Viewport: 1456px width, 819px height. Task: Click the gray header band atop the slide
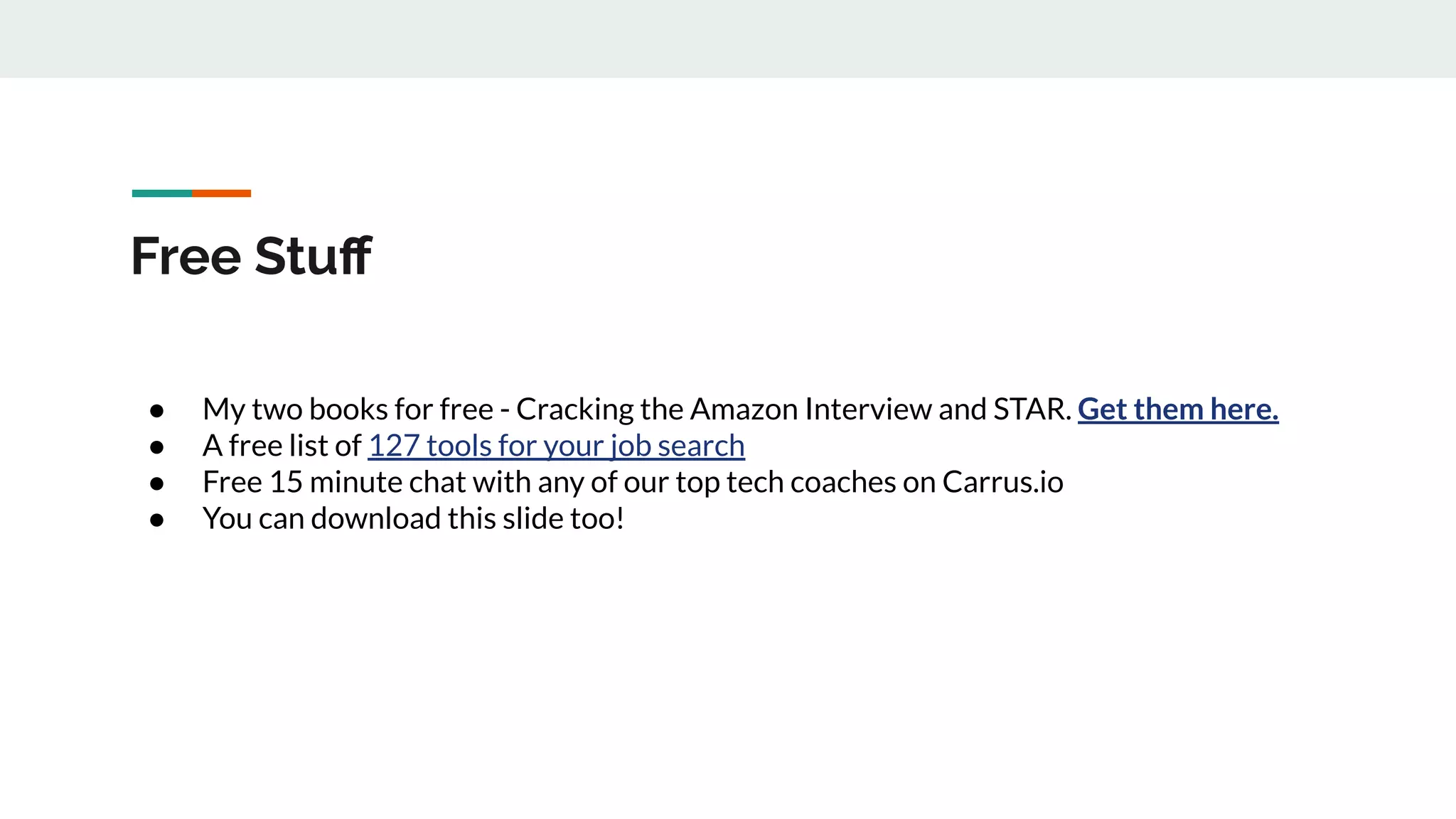click(728, 38)
